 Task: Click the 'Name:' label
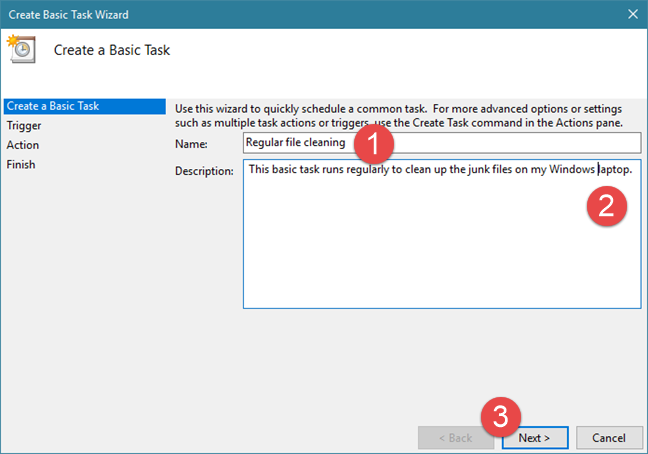(190, 144)
